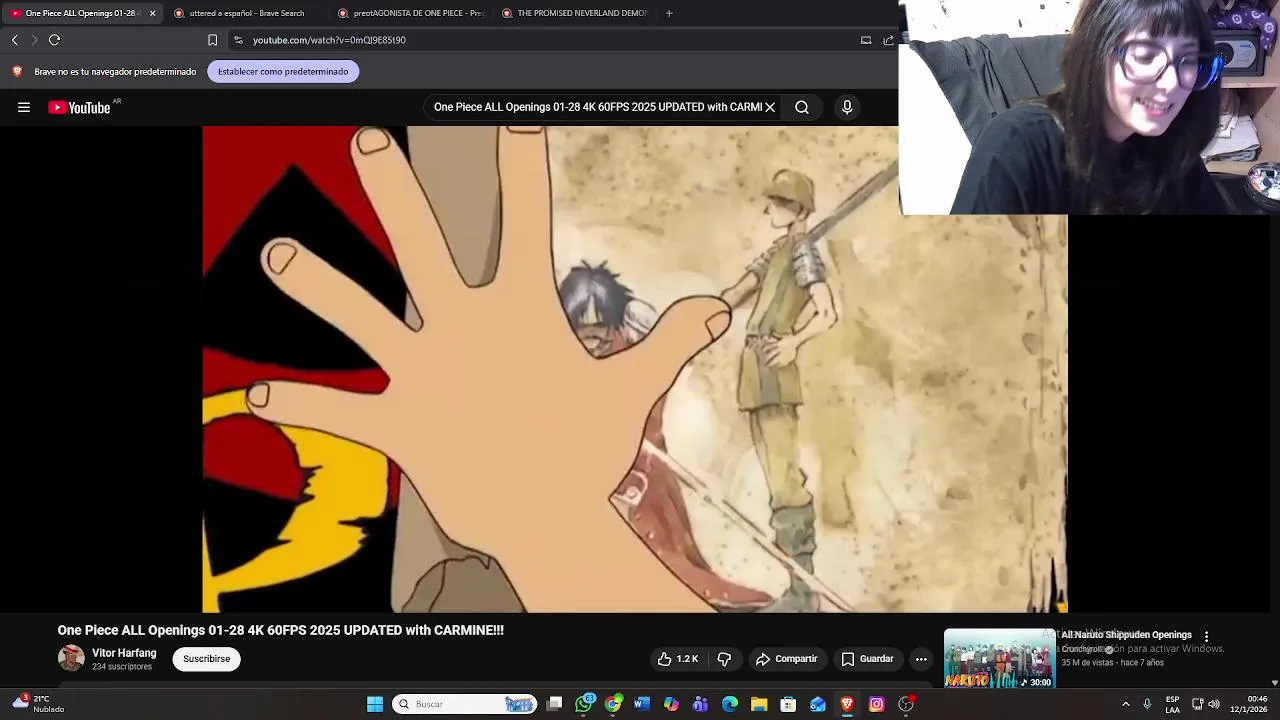Share the video via Compartir

pos(787,659)
